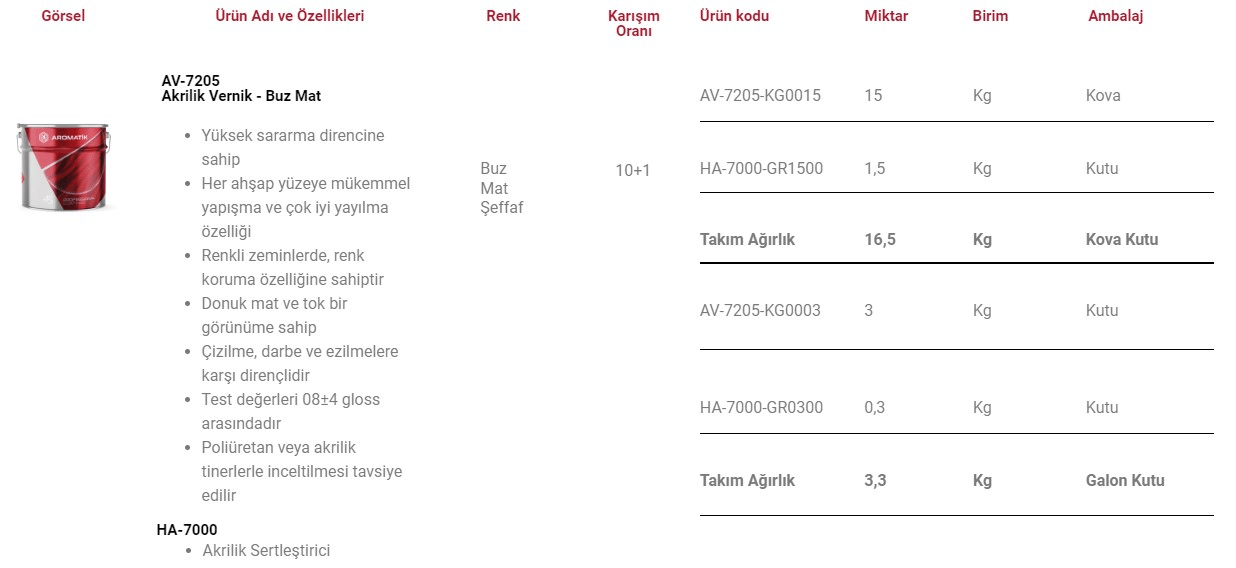This screenshot has height=568, width=1236.
Task: Click the Ürün Adı ve Özellikleri header
Action: (290, 16)
